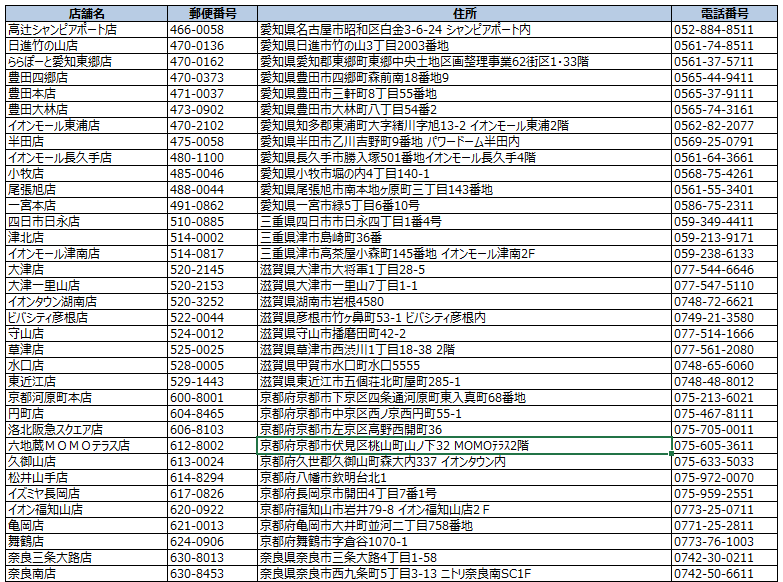Select cell 京都河原町本店

click(x=86, y=397)
